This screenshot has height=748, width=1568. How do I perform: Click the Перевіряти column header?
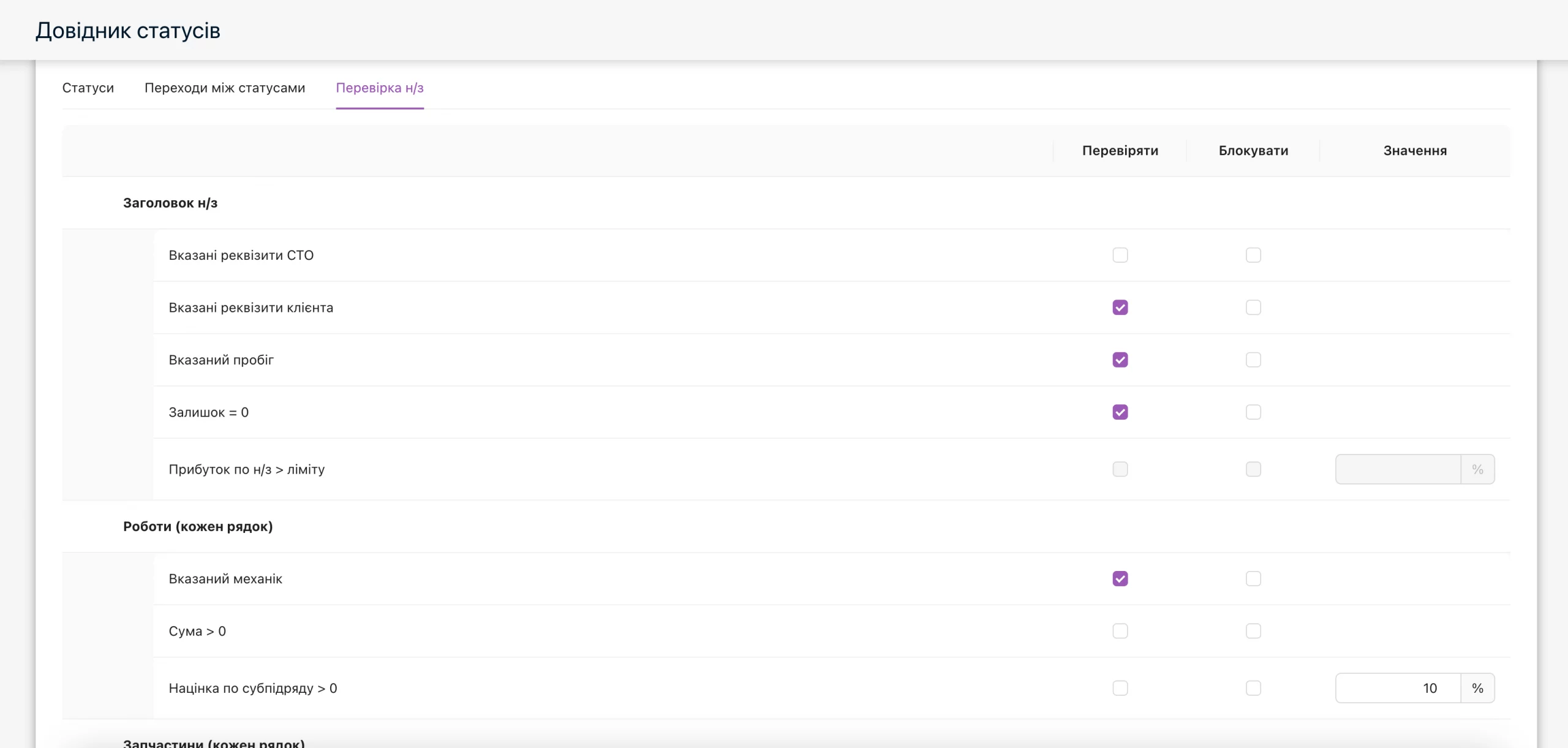[1120, 151]
